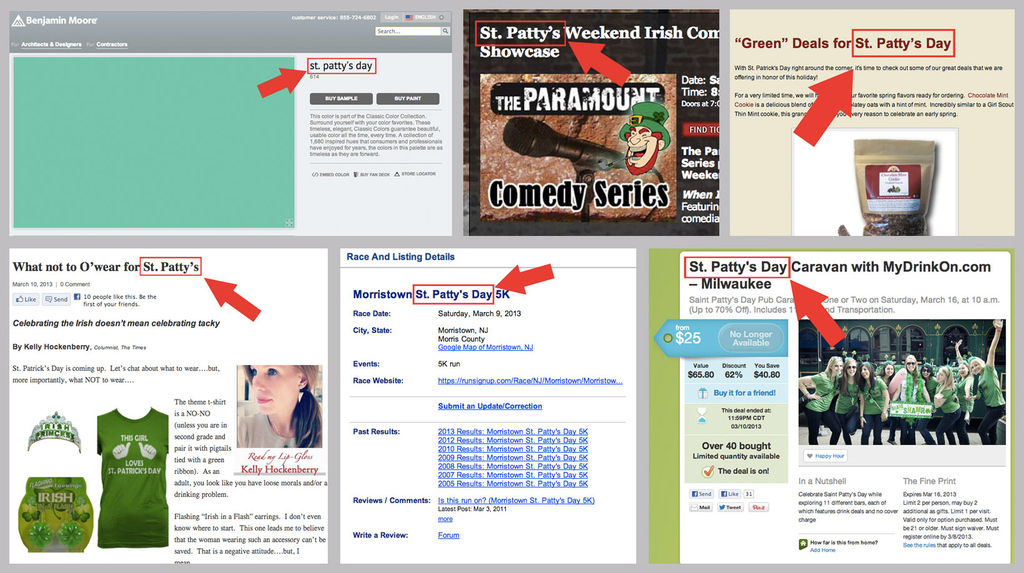Click the red FIND TIC button
The height and width of the screenshot is (573, 1024).
(700, 129)
